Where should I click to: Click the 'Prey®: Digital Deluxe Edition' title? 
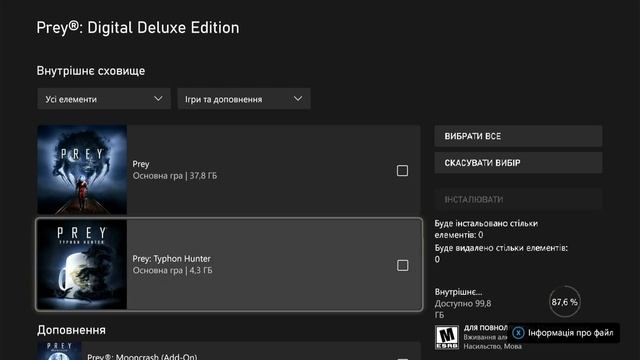tap(138, 28)
